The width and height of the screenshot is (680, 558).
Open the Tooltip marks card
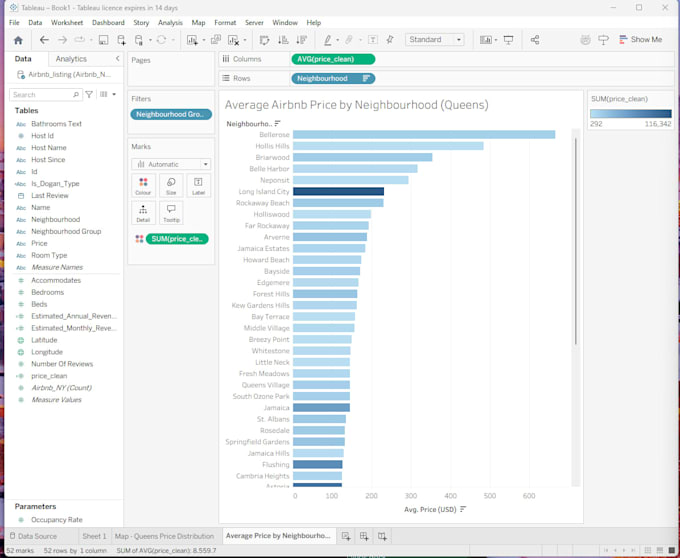coord(171,213)
